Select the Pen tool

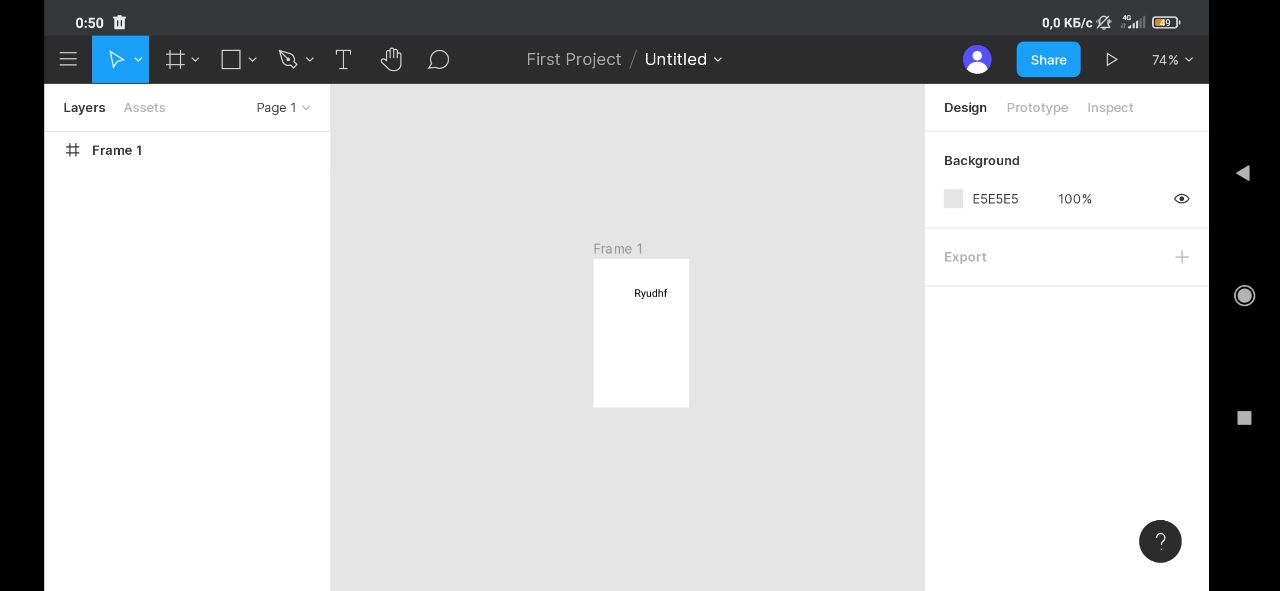pyautogui.click(x=288, y=60)
